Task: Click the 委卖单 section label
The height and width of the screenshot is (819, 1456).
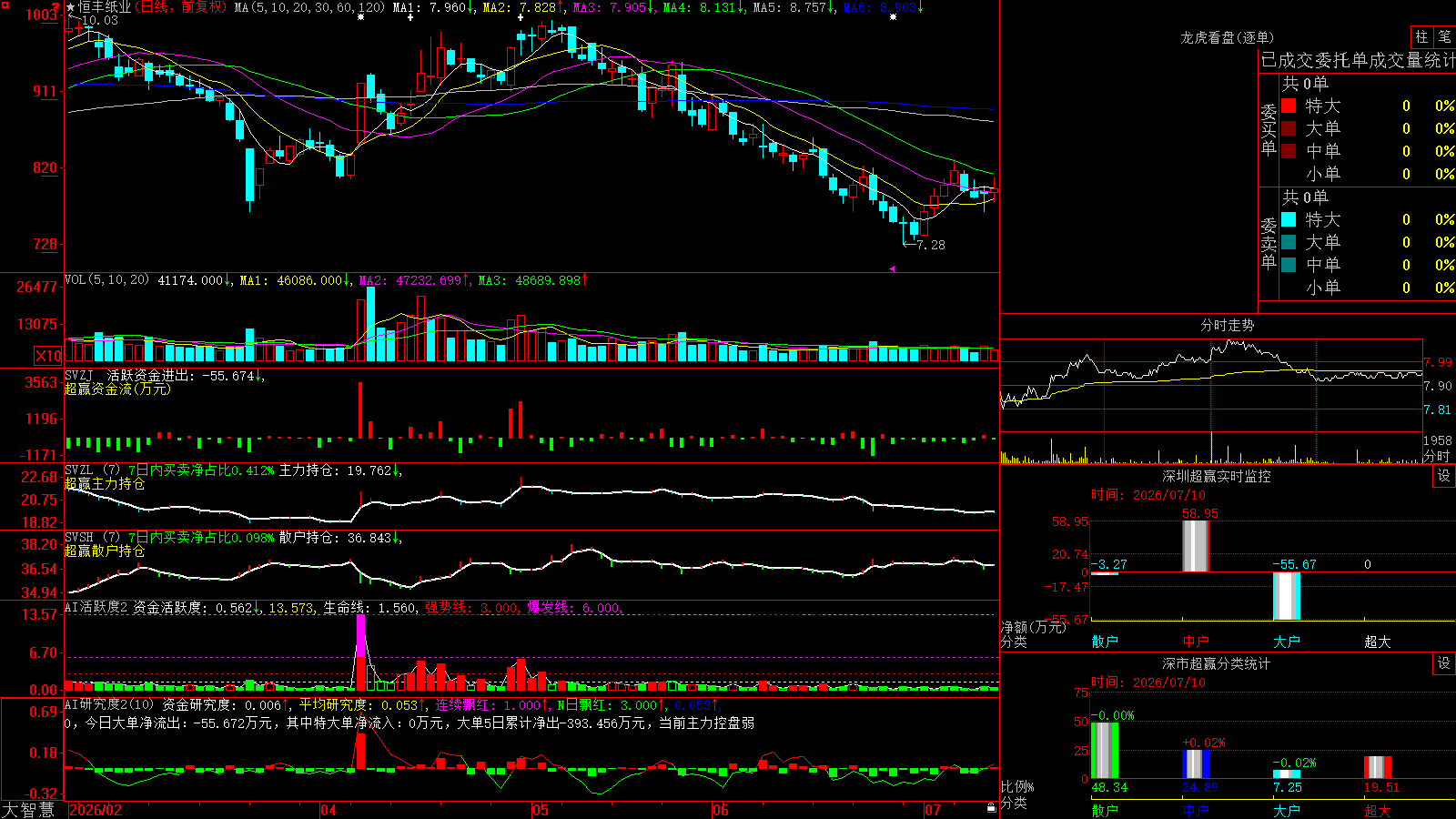Action: coord(1269,243)
